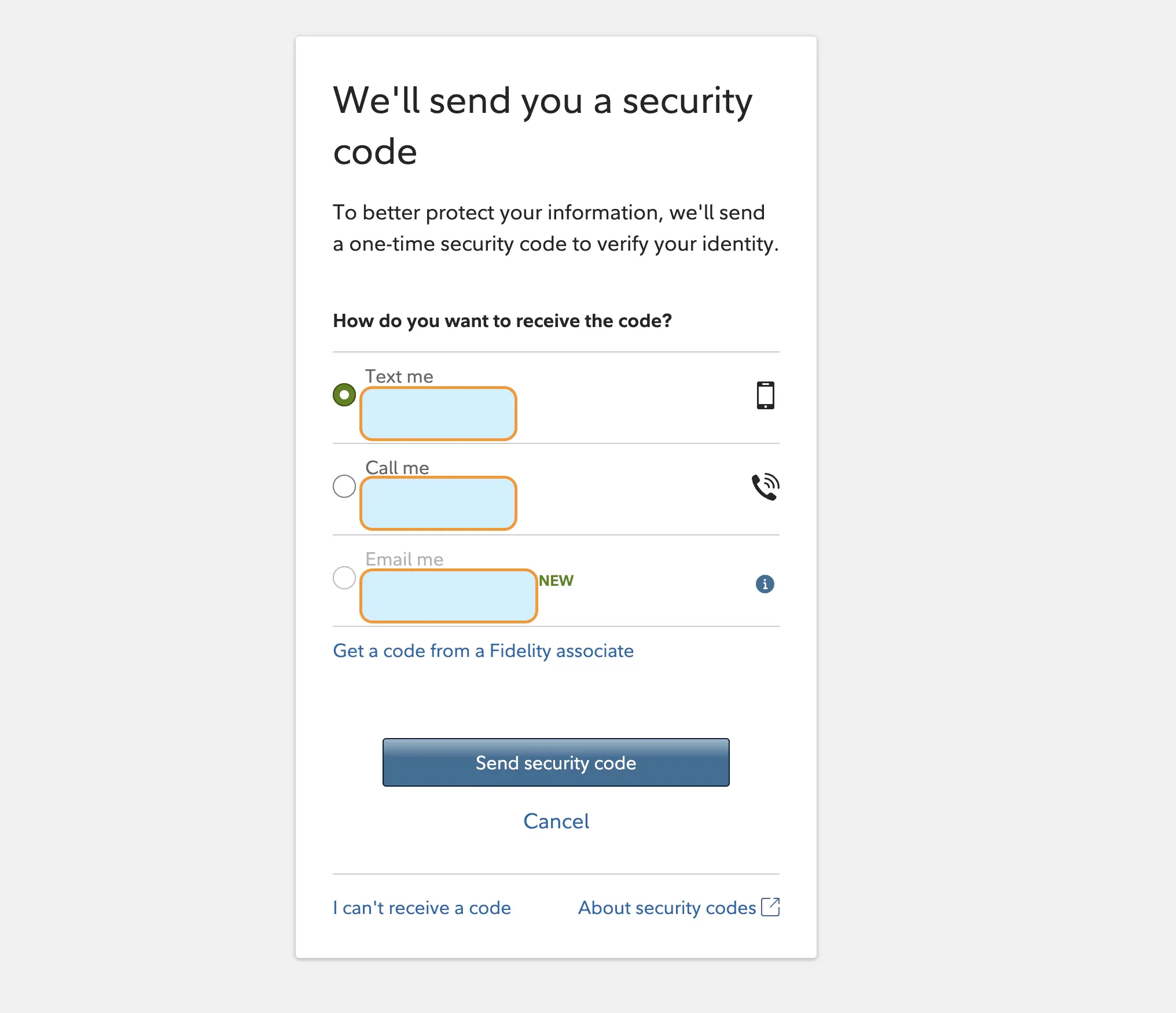This screenshot has width=1176, height=1013.
Task: Click I can't receive a code
Action: pyautogui.click(x=421, y=907)
